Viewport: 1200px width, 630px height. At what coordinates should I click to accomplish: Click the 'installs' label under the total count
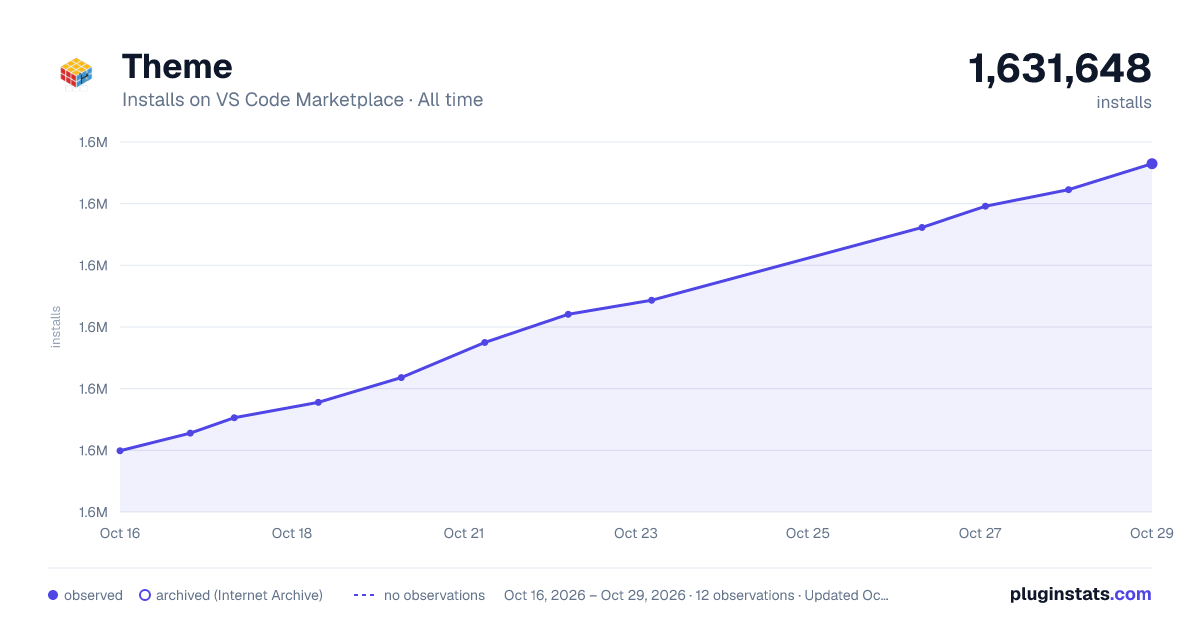point(1124,102)
